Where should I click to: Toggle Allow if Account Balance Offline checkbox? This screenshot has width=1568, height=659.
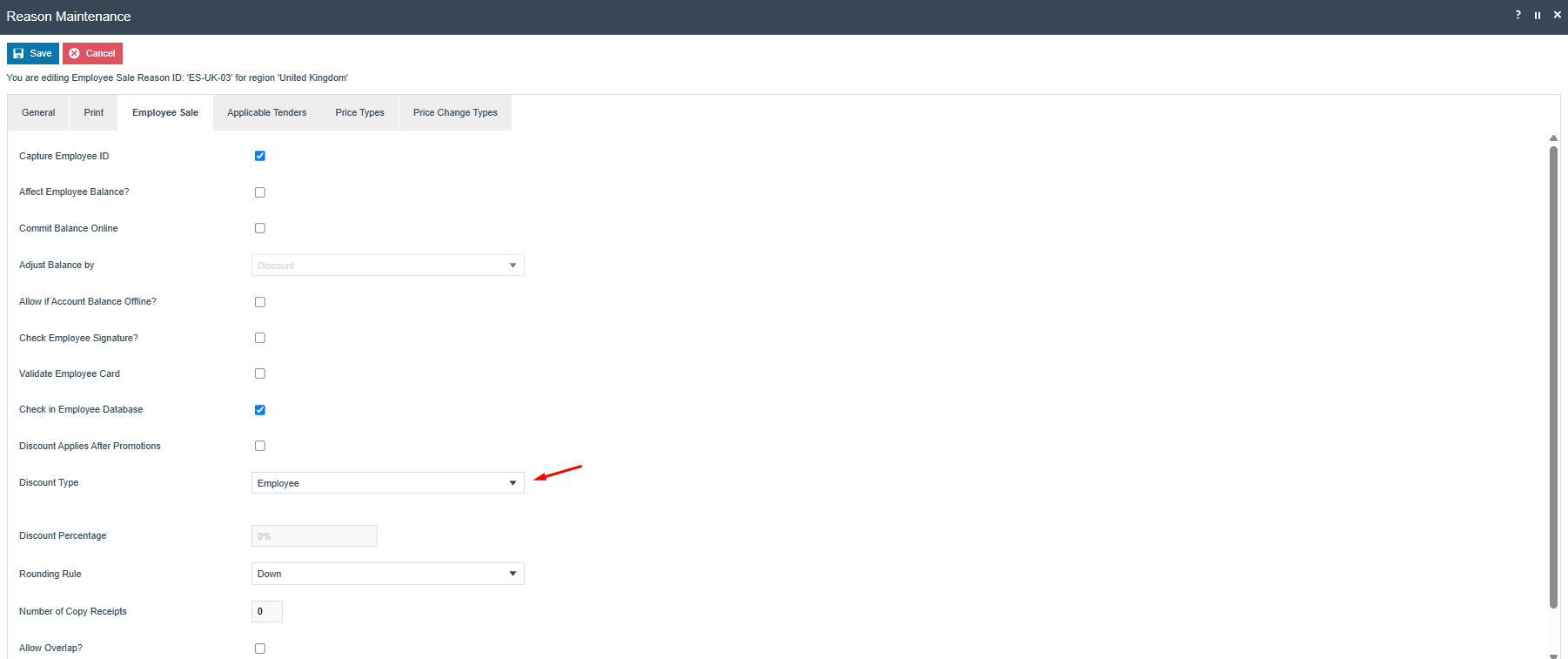click(x=260, y=302)
